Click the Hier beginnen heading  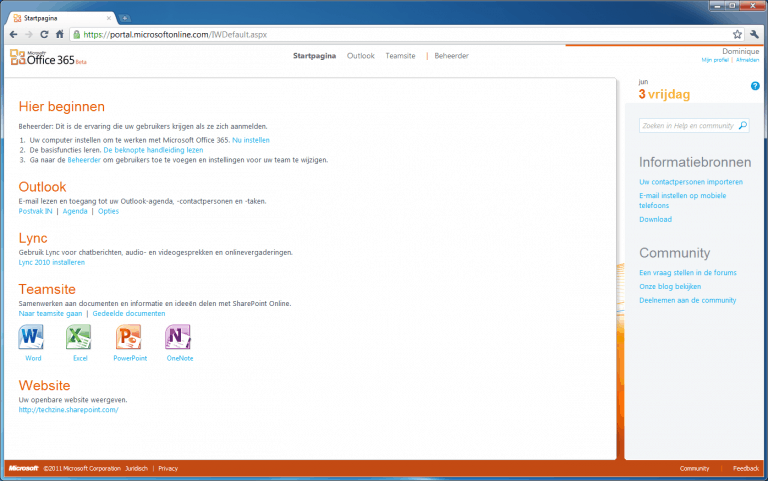coord(62,106)
